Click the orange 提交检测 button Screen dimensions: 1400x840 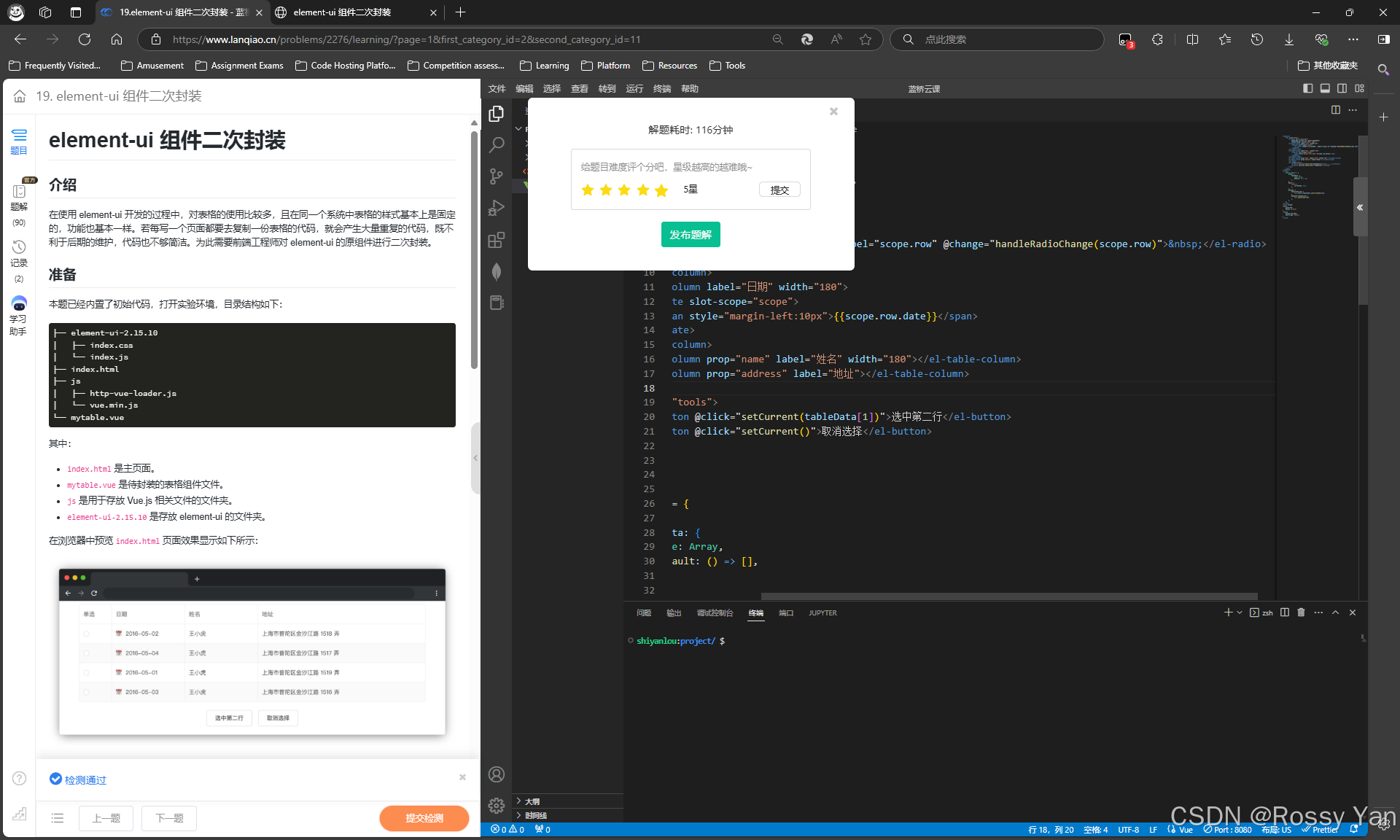coord(424,818)
